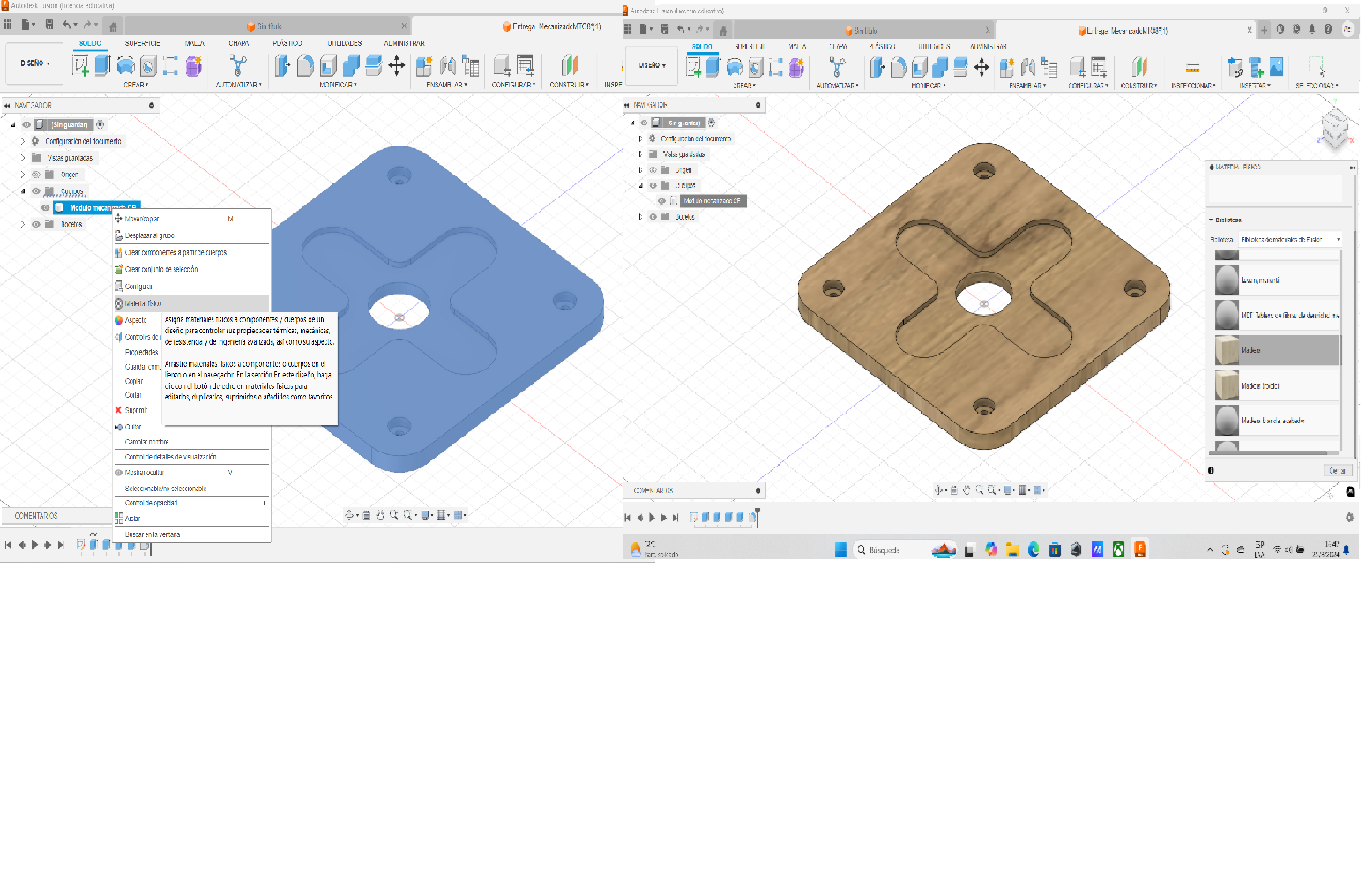
Task: Collapse Biblioteca section in material panel
Action: 1211,220
